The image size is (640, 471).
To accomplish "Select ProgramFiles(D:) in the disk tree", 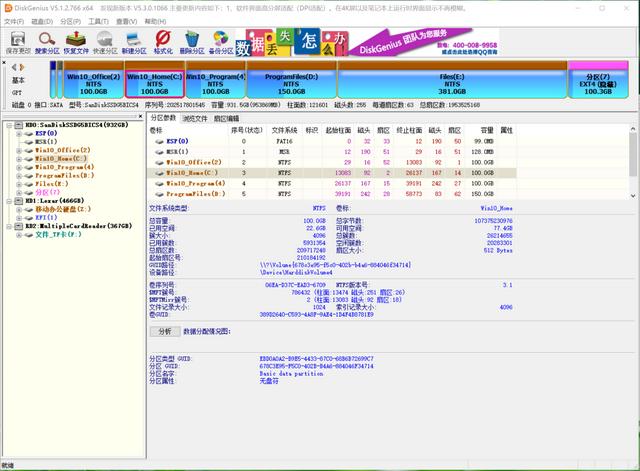I will 64,175.
